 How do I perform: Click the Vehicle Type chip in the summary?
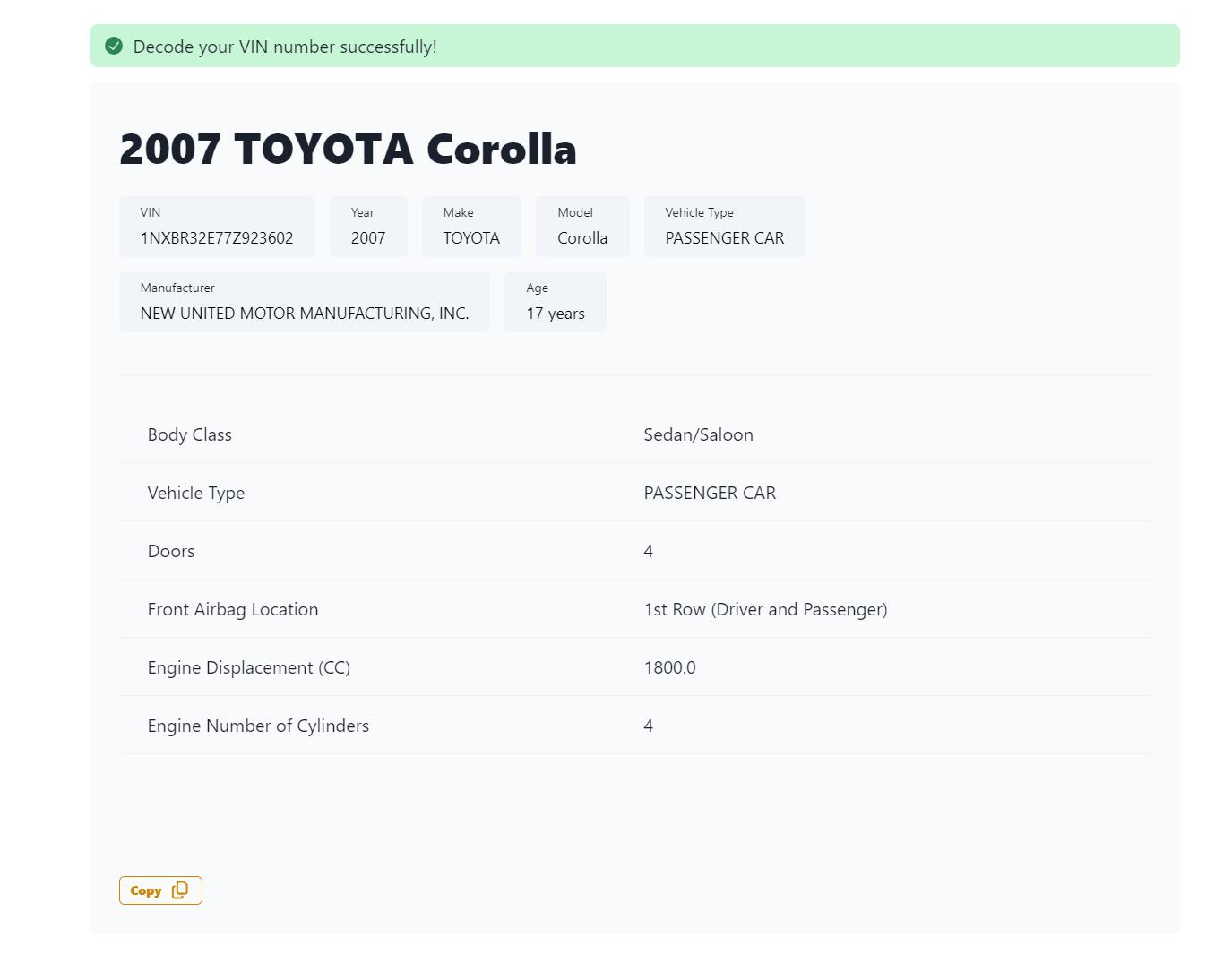coord(724,227)
